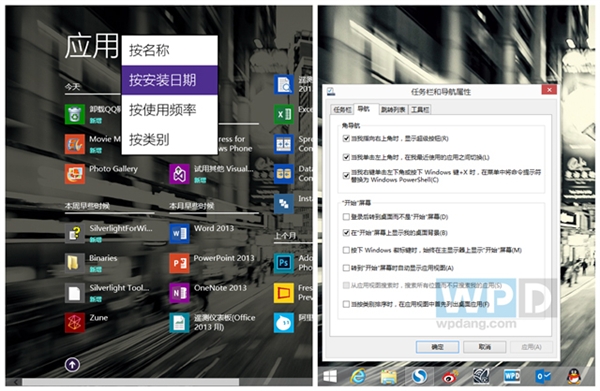Toggle upper-left corner recent apps switching checkbox (L)

pyautogui.click(x=346, y=157)
